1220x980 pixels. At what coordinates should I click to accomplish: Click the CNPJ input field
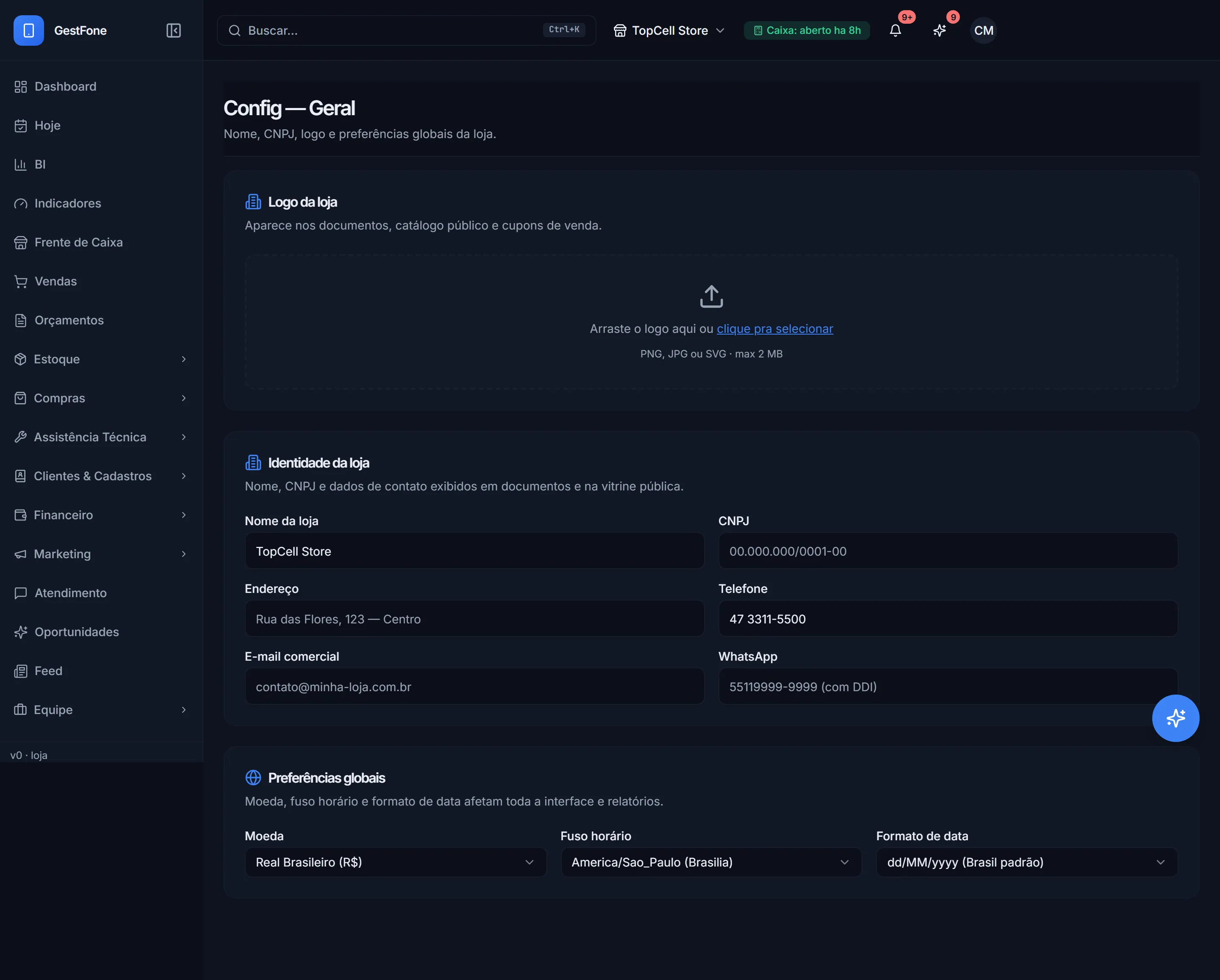[948, 551]
